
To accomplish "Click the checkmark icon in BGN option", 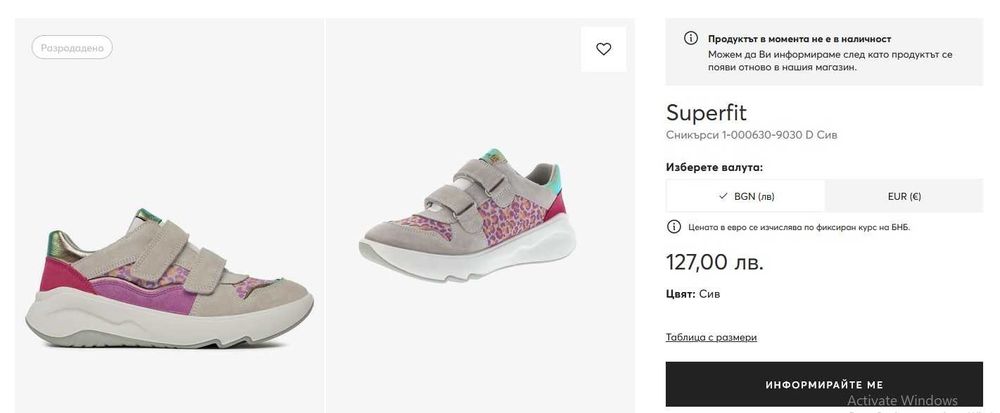I will 722,196.
